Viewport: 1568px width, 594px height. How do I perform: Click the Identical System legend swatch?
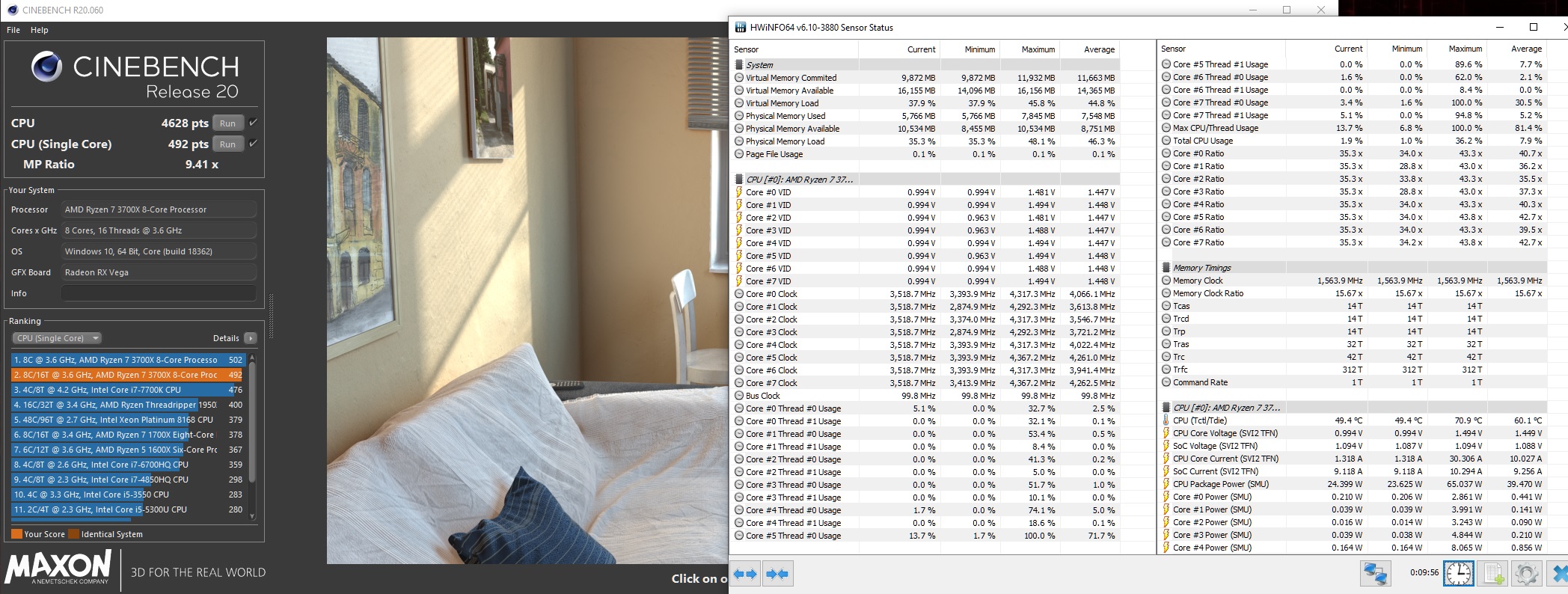point(73,534)
